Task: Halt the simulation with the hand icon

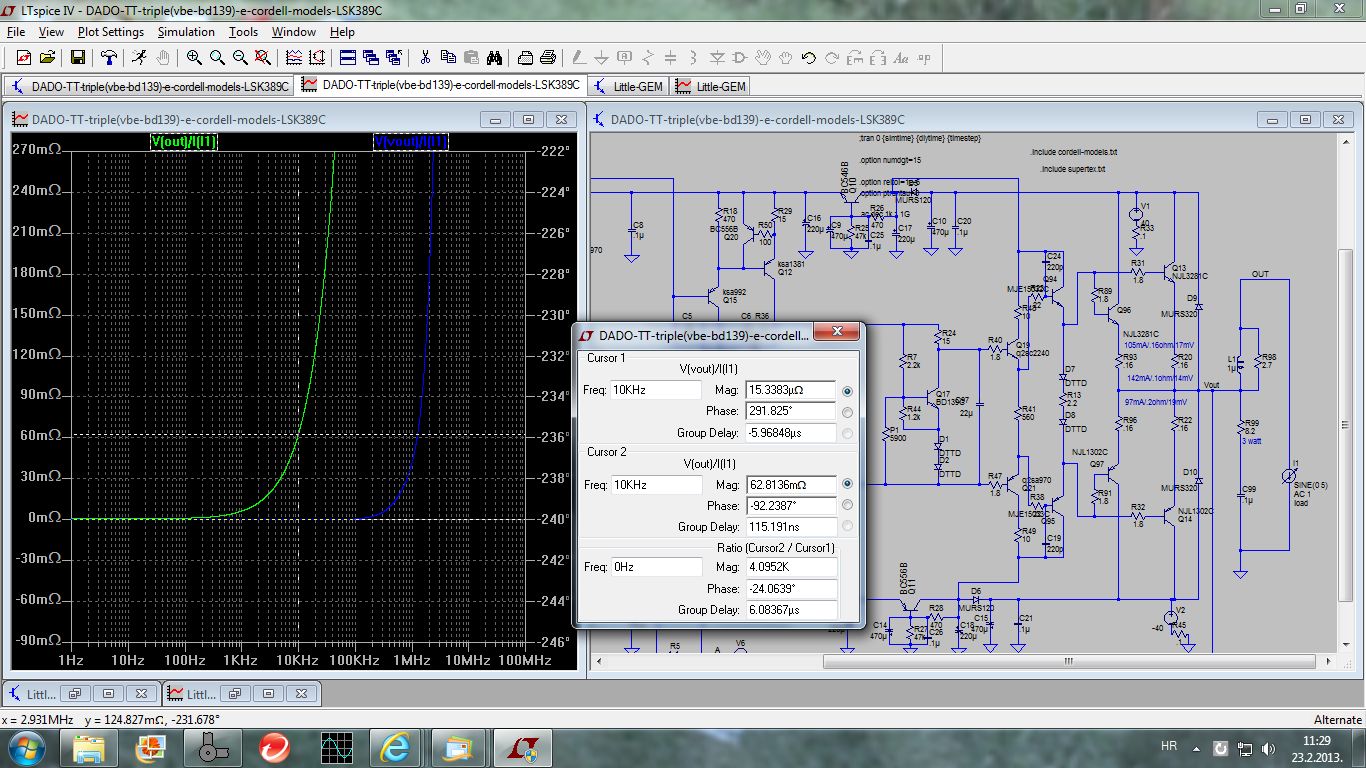Action: pyautogui.click(x=163, y=57)
